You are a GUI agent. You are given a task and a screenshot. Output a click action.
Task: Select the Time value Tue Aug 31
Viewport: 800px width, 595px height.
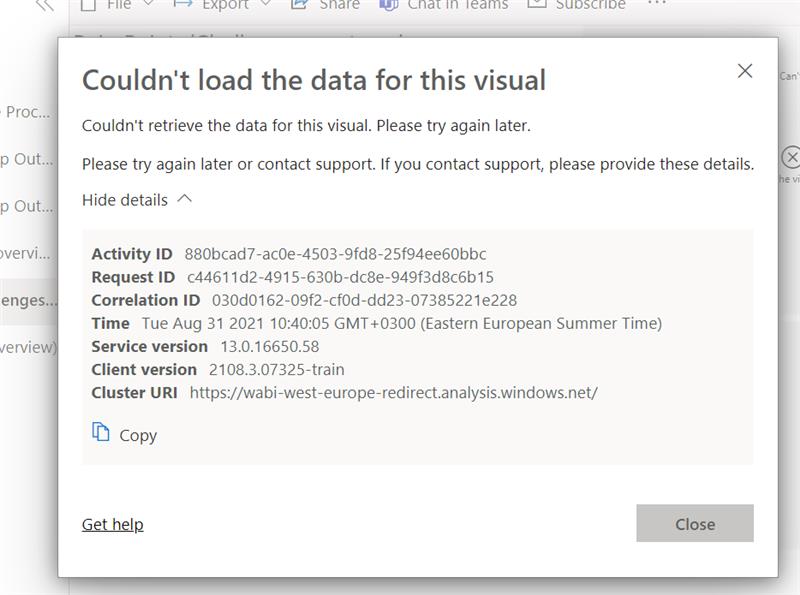[402, 324]
